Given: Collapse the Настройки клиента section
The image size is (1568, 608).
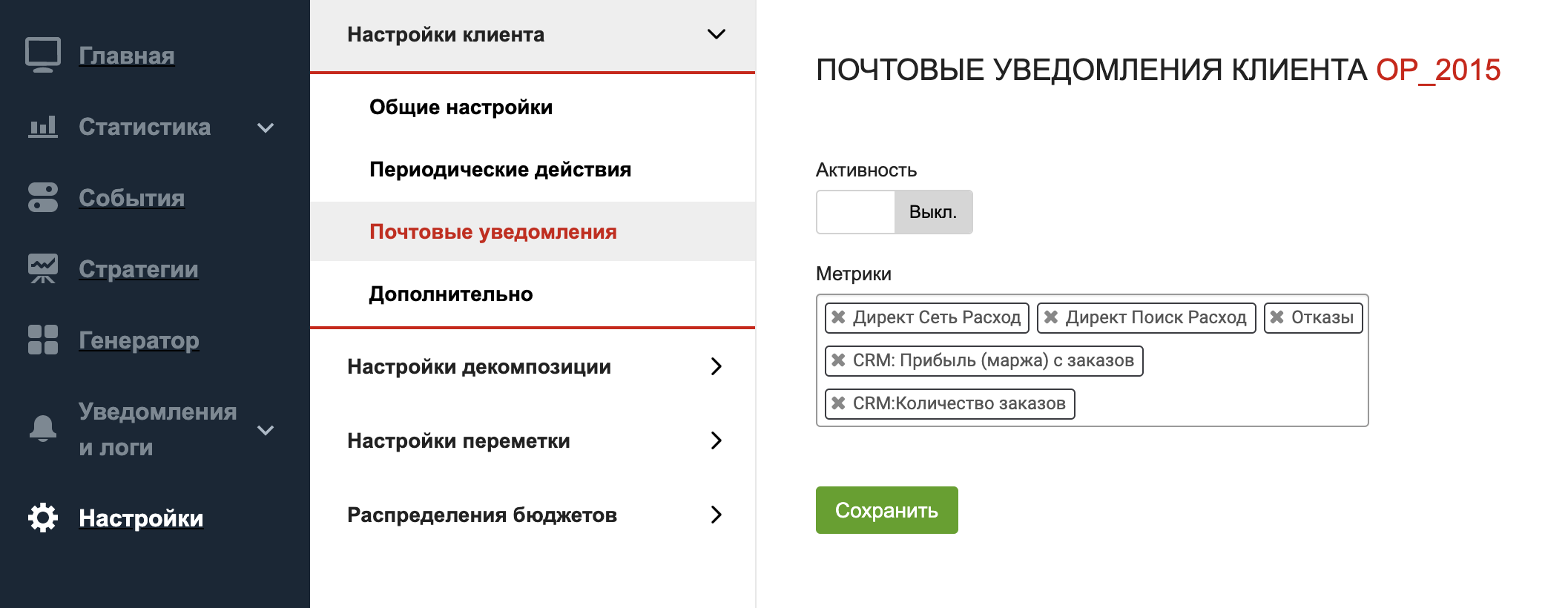Looking at the screenshot, I should pyautogui.click(x=716, y=35).
